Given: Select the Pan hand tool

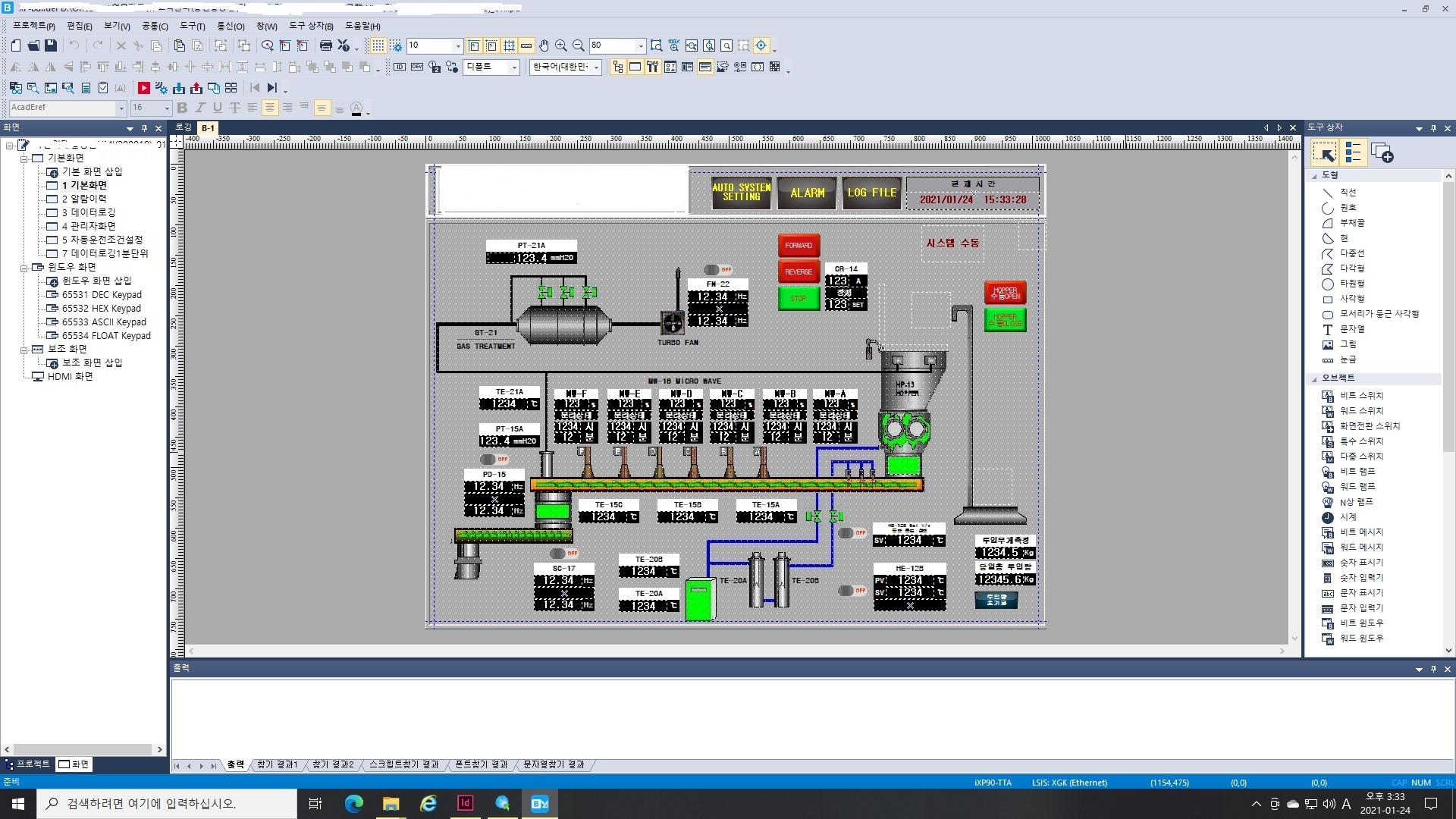Looking at the screenshot, I should pyautogui.click(x=544, y=45).
